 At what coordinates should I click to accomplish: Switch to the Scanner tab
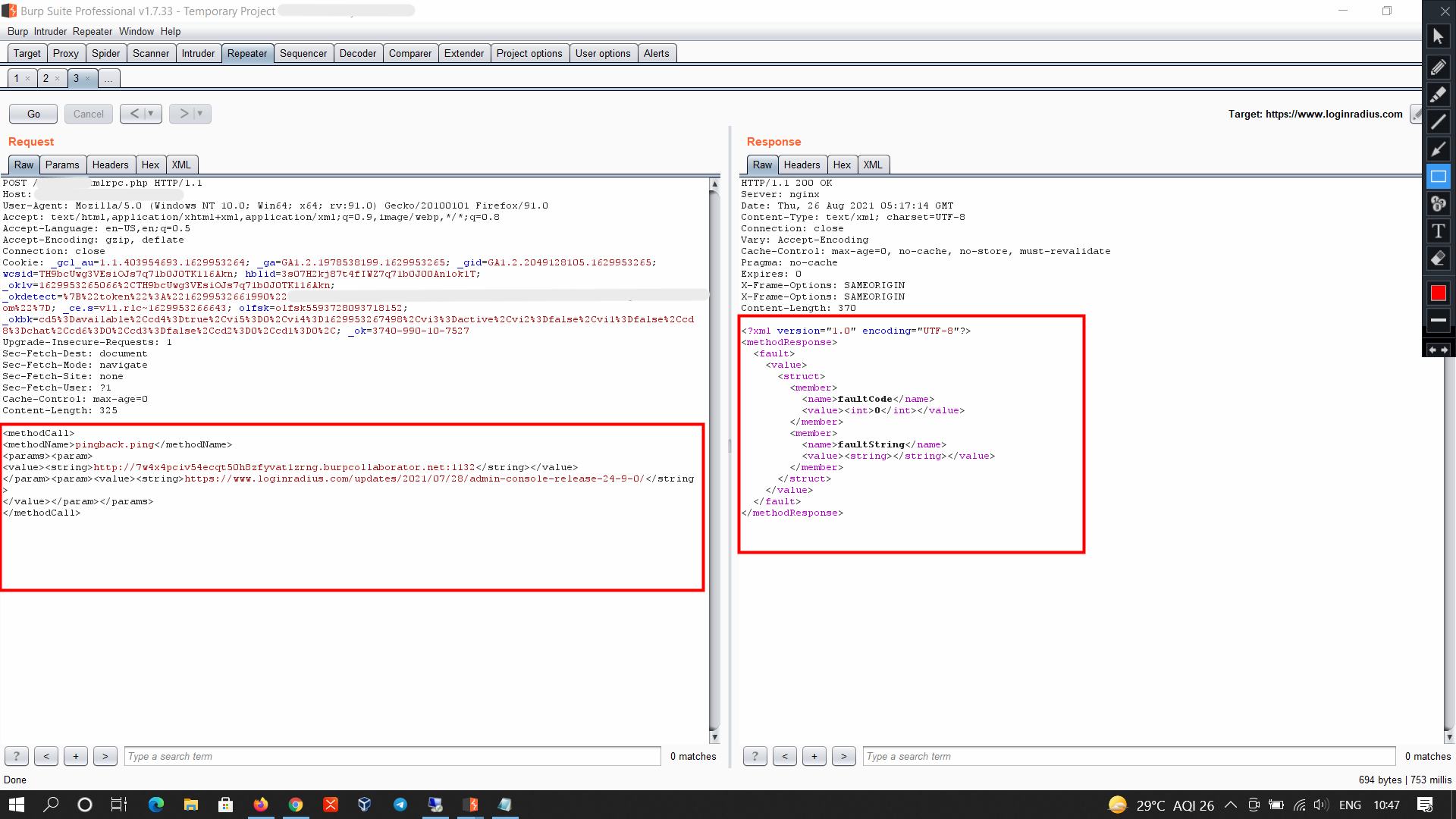coord(151,53)
